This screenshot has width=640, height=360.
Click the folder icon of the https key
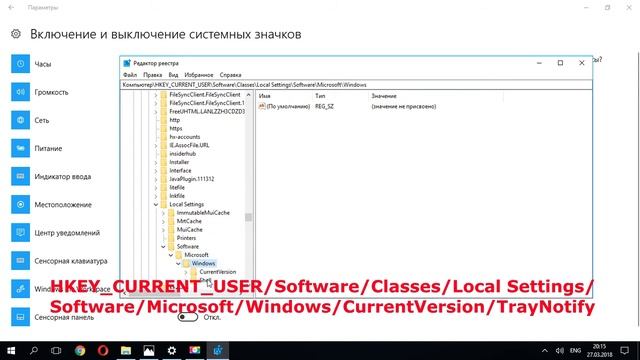[164, 128]
